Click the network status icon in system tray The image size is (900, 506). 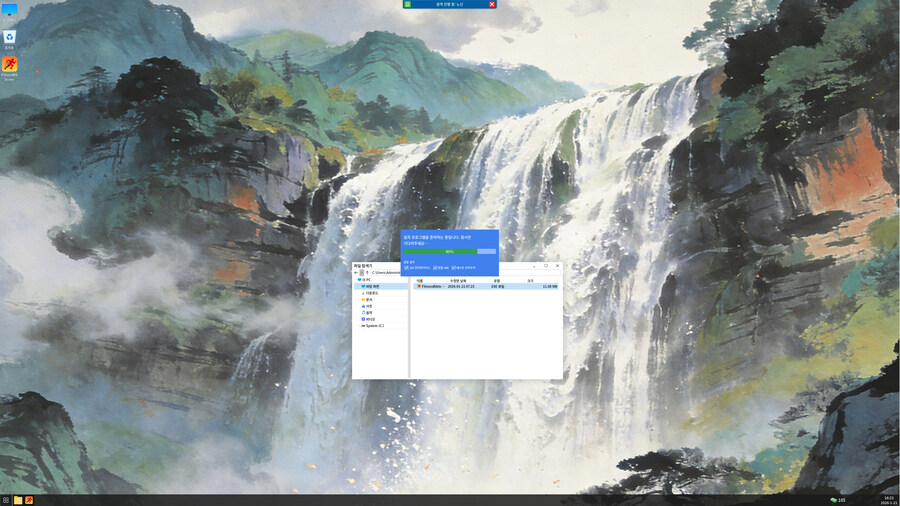click(x=833, y=499)
